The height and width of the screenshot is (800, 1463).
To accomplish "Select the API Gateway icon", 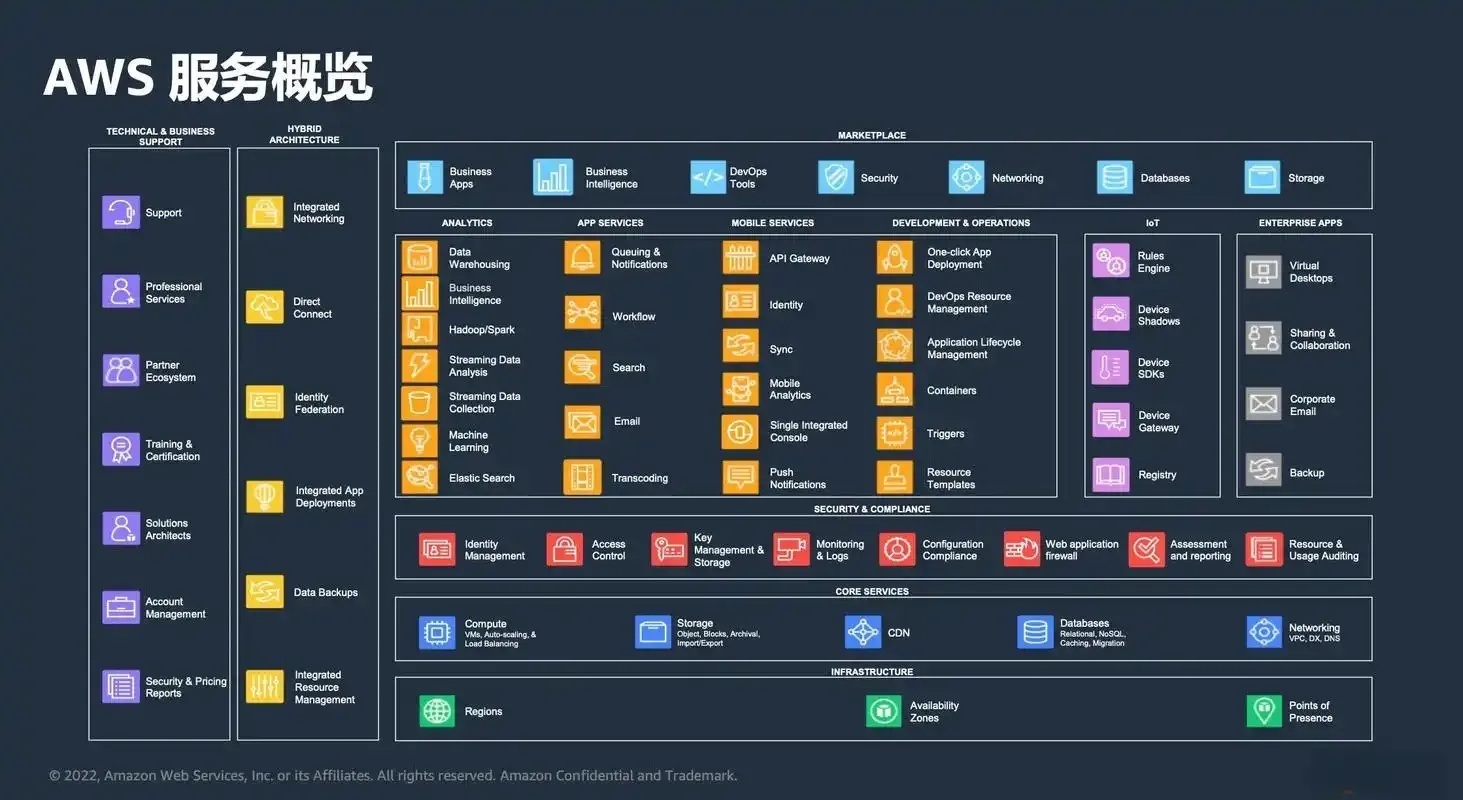I will tap(741, 257).
